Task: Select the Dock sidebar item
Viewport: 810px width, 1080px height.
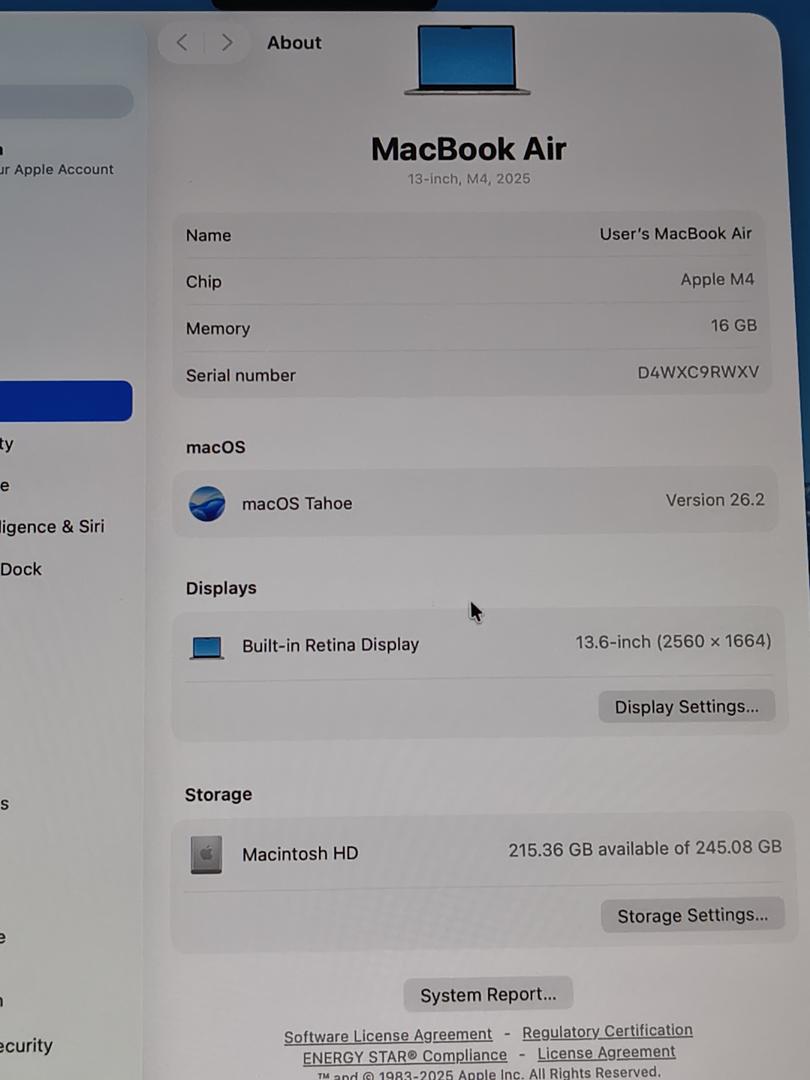Action: point(21,569)
